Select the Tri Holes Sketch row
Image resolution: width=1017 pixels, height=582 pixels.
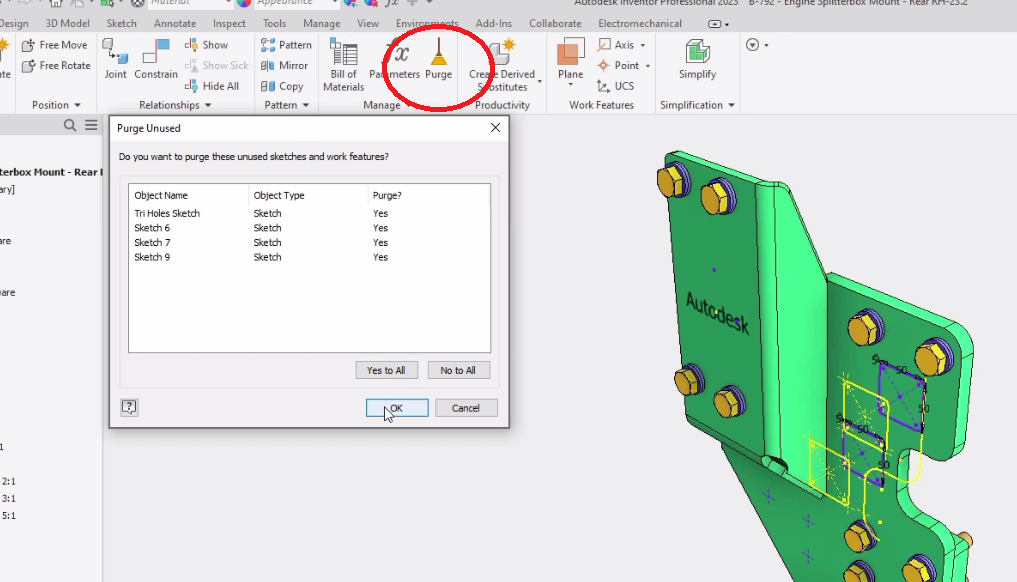pos(309,213)
